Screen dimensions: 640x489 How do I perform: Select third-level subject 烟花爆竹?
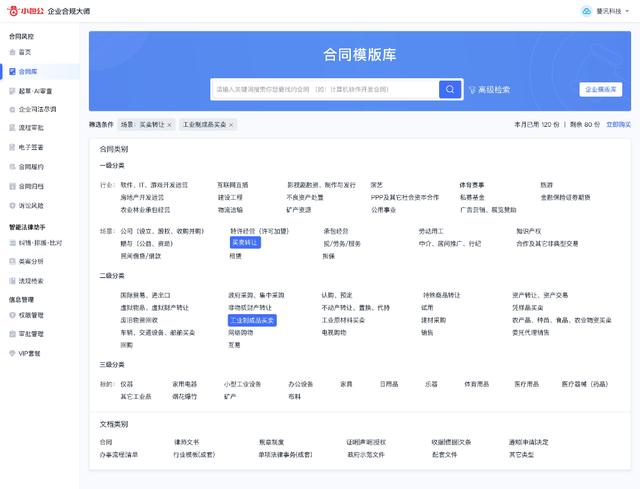184,396
